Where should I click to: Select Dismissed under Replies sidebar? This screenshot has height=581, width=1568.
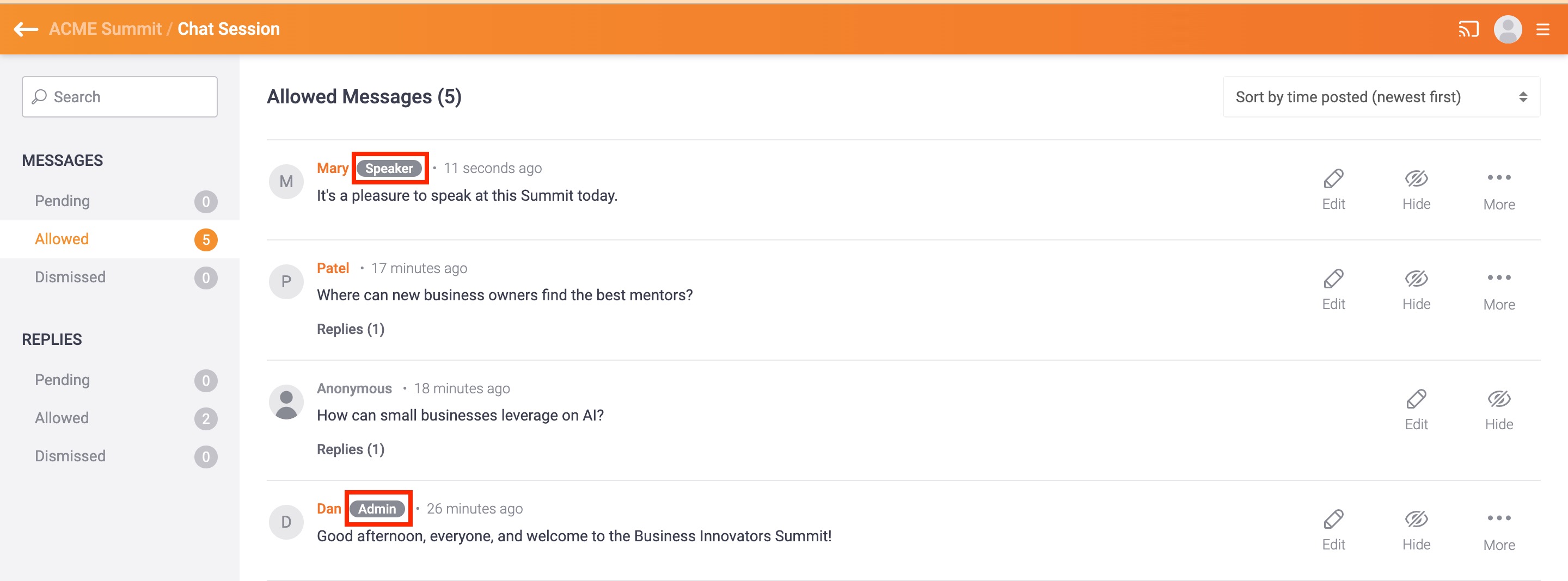(70, 456)
